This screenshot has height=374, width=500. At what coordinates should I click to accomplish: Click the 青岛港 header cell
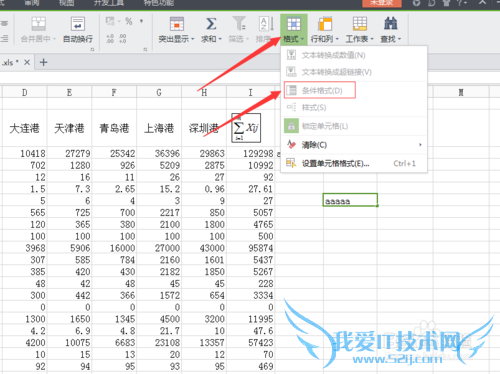point(114,128)
